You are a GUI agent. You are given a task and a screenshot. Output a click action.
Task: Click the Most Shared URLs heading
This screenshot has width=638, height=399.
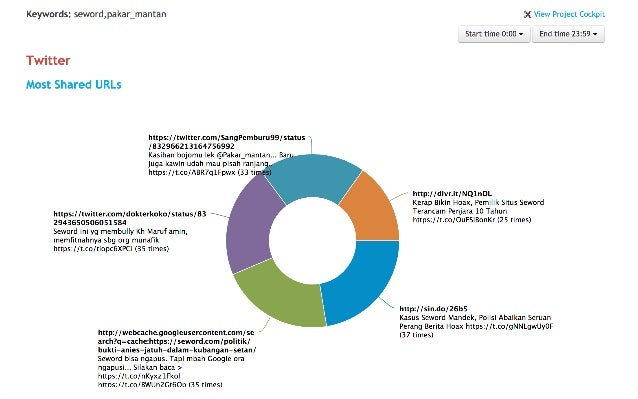tap(74, 85)
